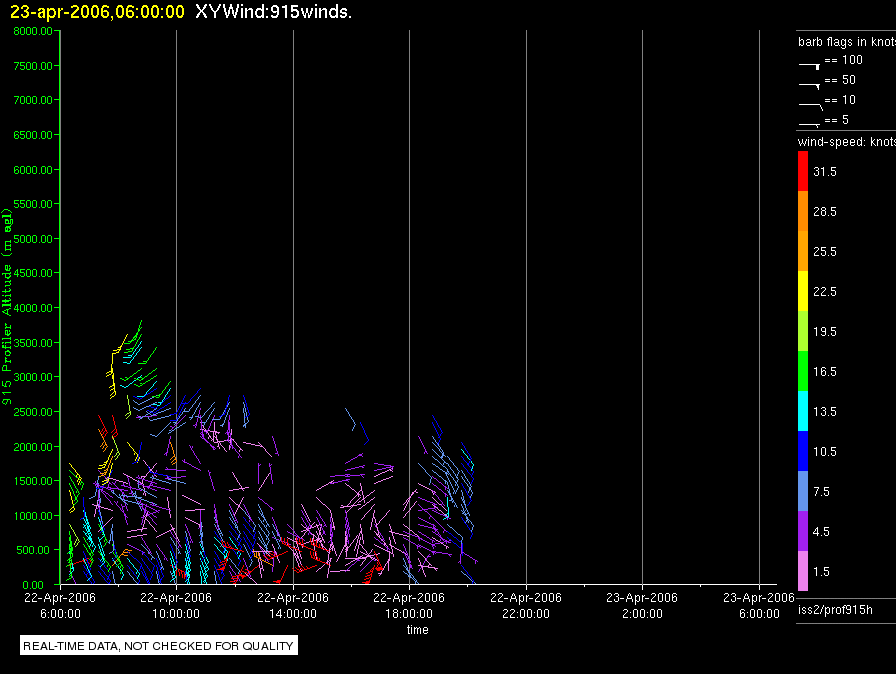The height and width of the screenshot is (674, 896).
Task: Click the 915 Profiler Altitude axis title
Action: click(x=8, y=308)
